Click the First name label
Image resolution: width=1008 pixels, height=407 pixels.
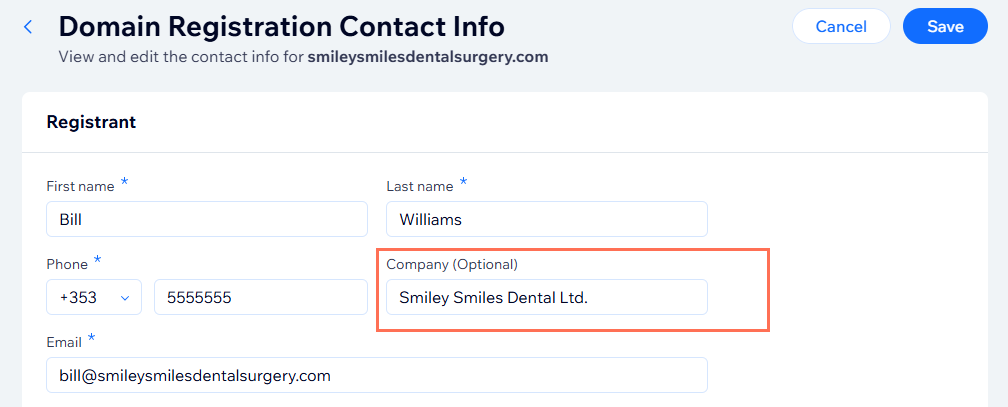click(x=80, y=186)
